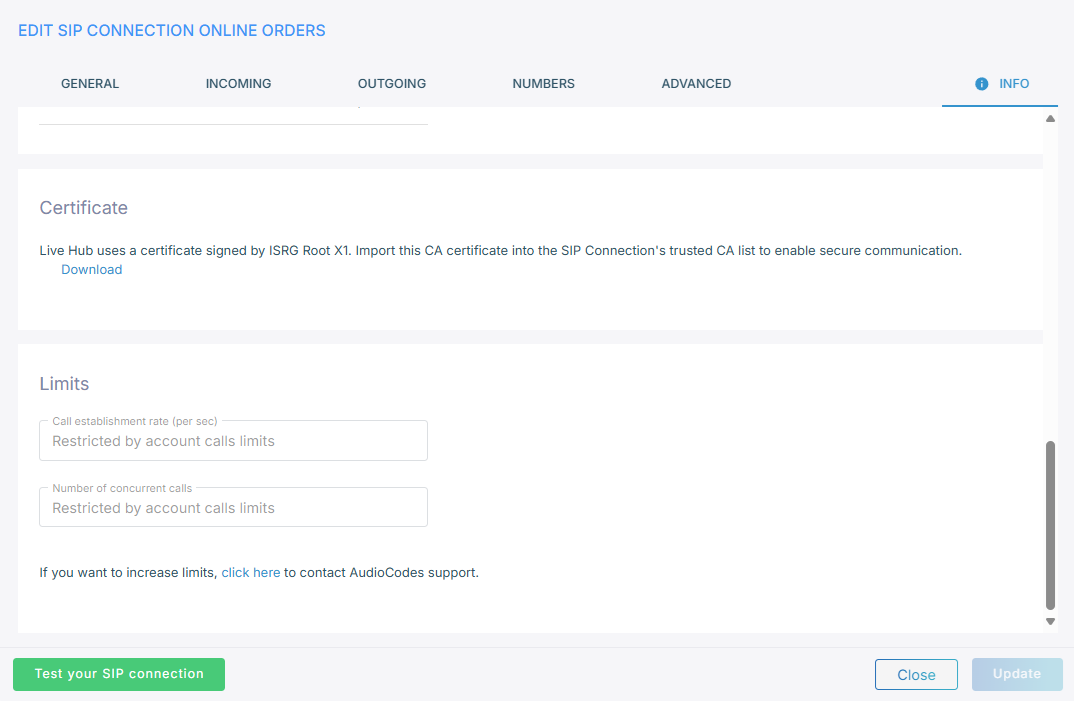
Task: Switch to the NUMBERS tab
Action: coord(543,84)
